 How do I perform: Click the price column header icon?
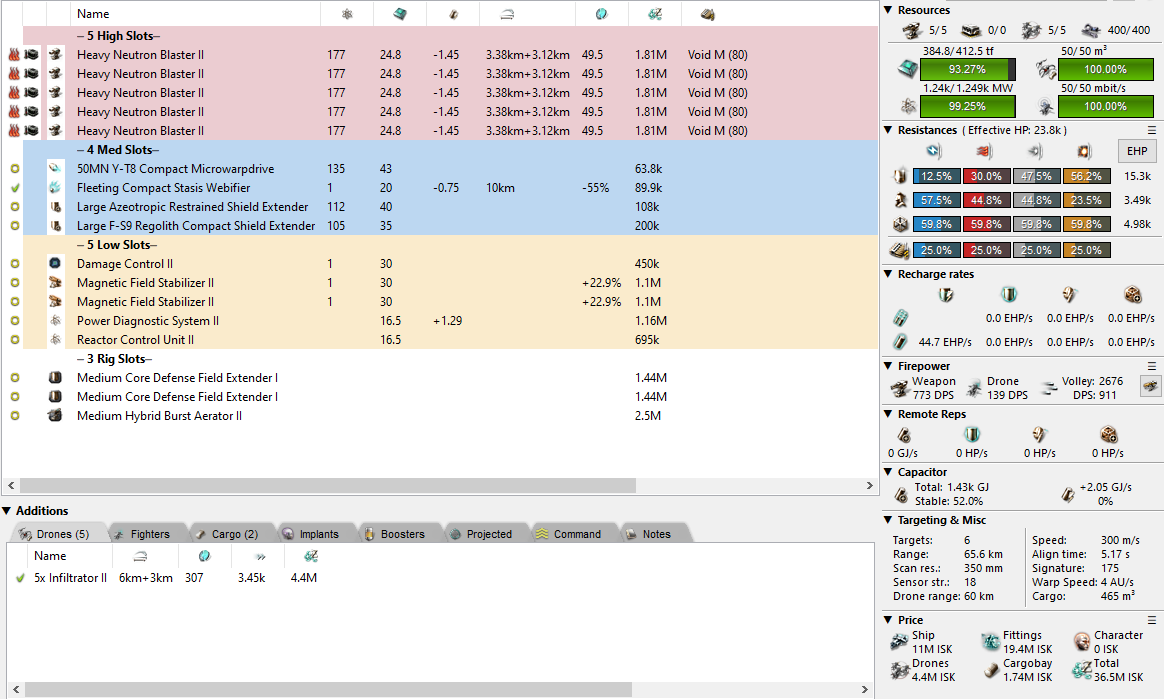(654, 14)
